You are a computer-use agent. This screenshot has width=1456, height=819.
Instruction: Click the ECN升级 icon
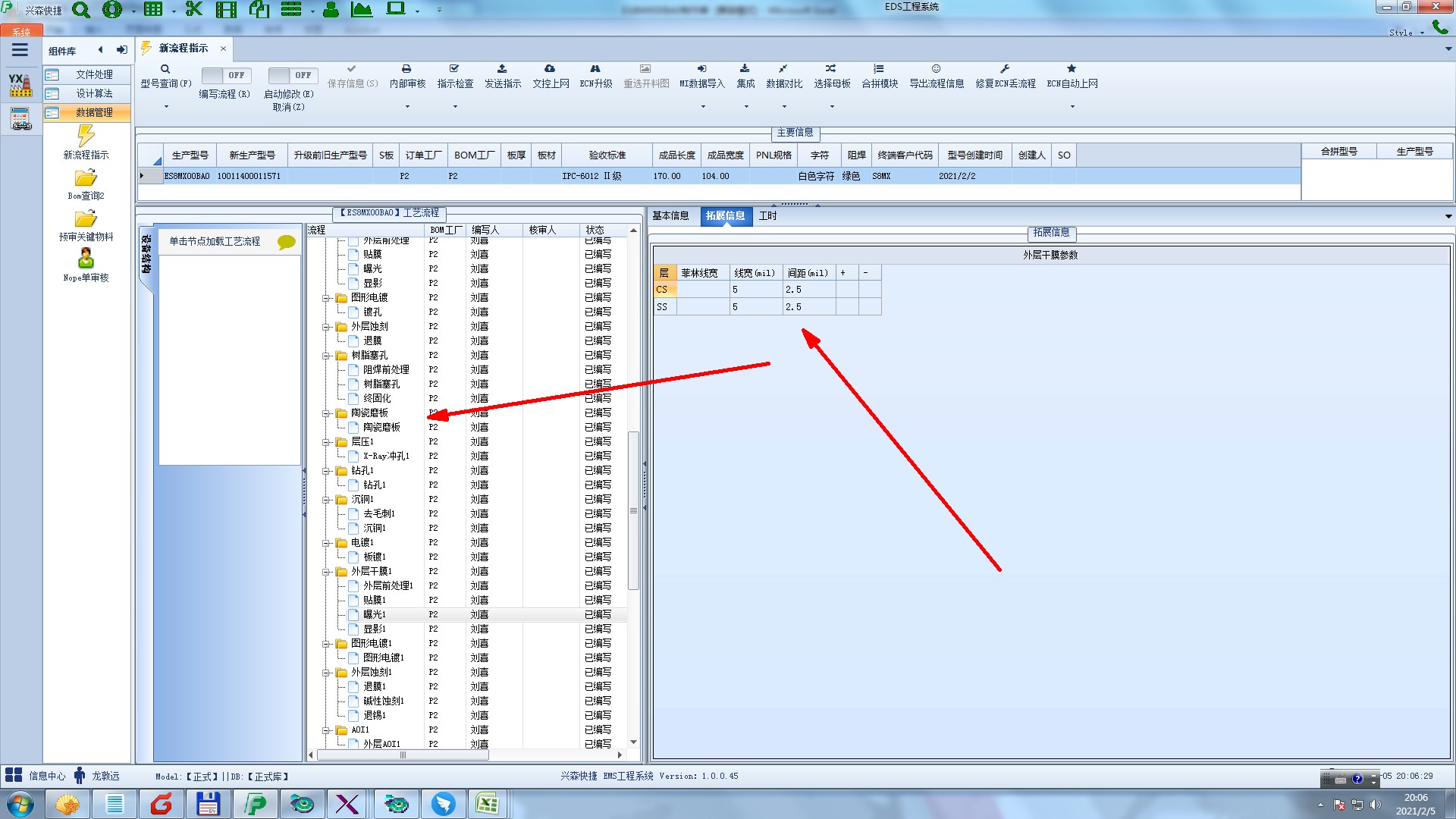(595, 69)
